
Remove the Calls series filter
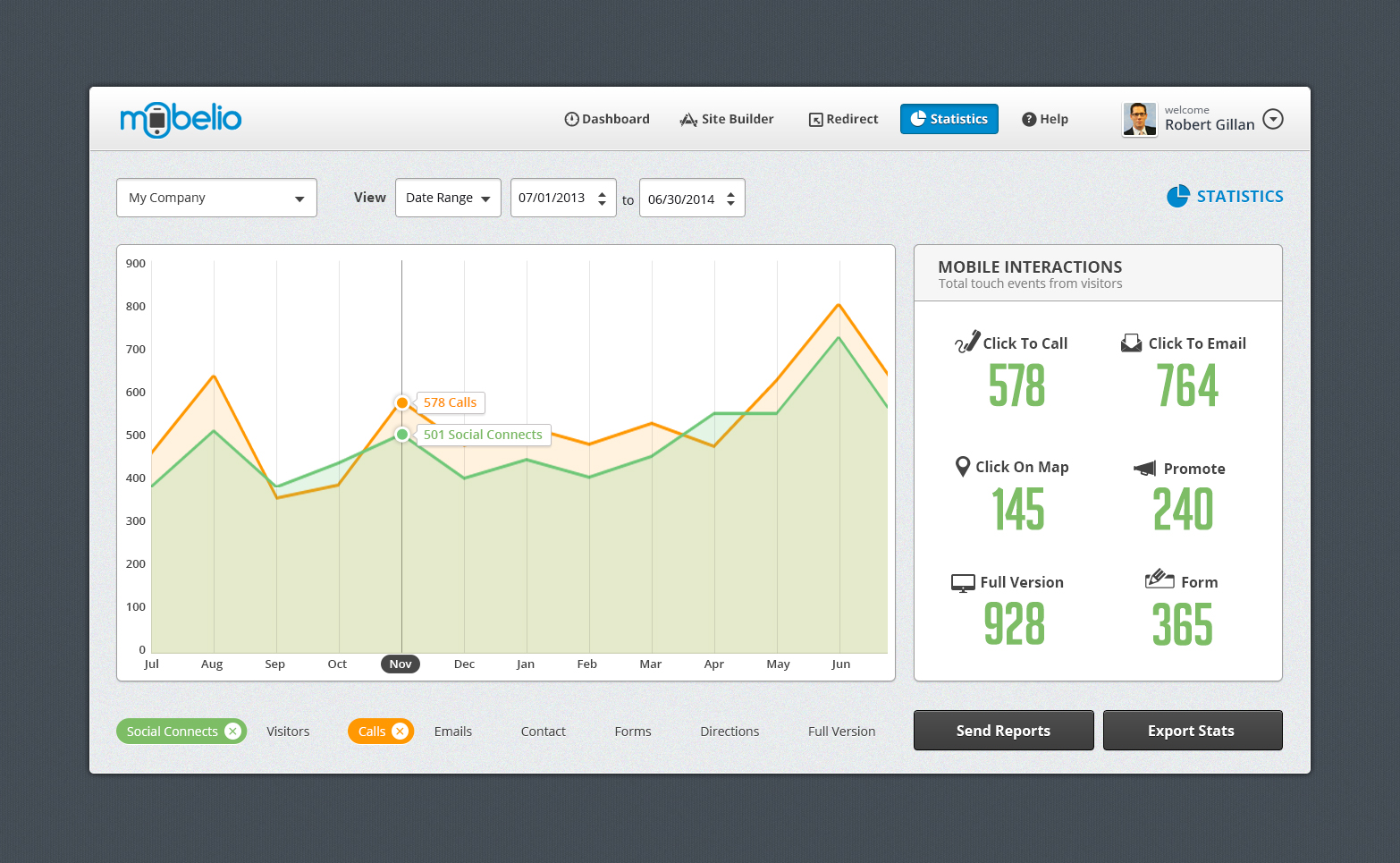click(401, 732)
